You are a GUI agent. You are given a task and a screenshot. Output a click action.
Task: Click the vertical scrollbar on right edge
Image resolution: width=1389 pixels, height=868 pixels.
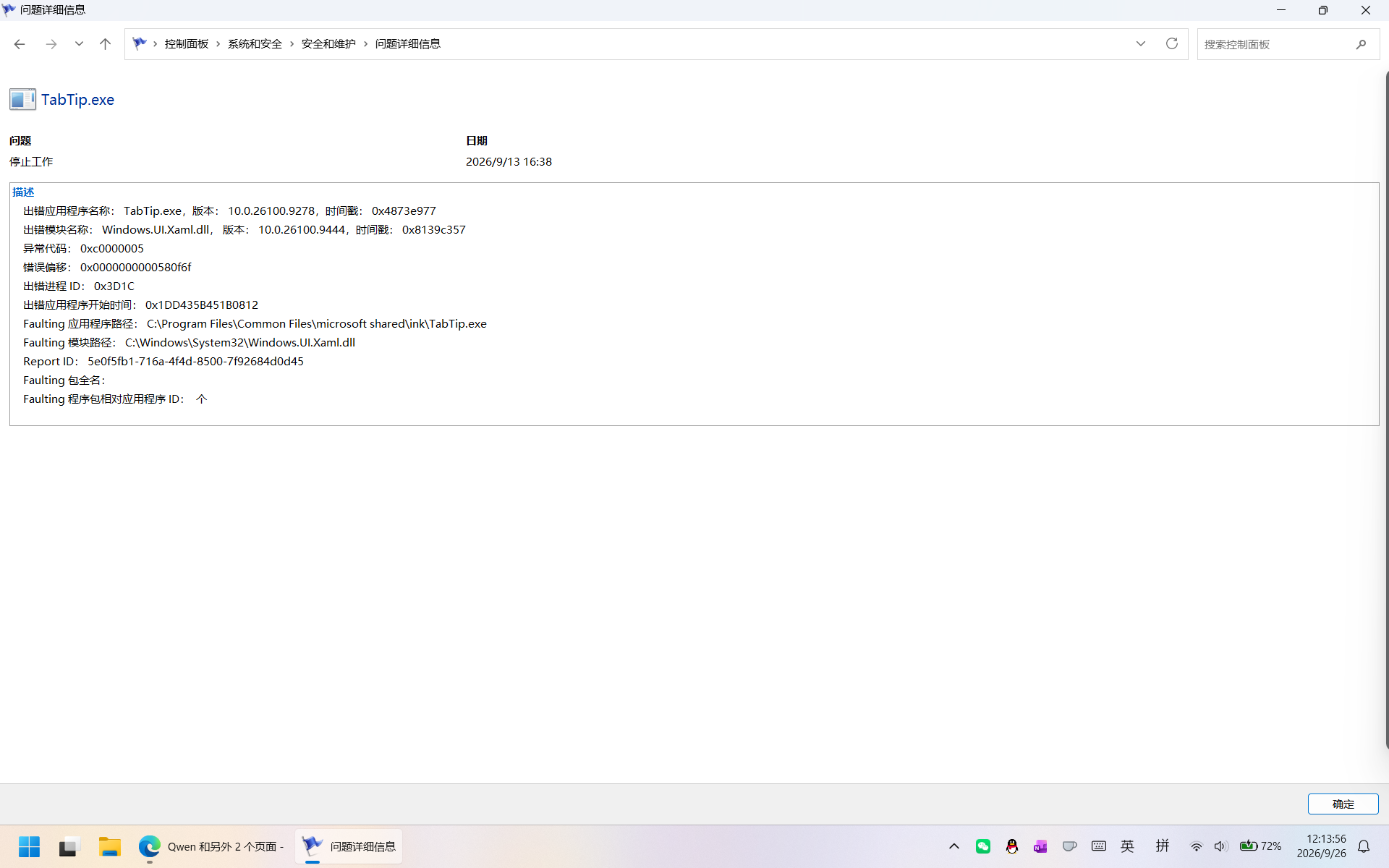pos(1386,409)
